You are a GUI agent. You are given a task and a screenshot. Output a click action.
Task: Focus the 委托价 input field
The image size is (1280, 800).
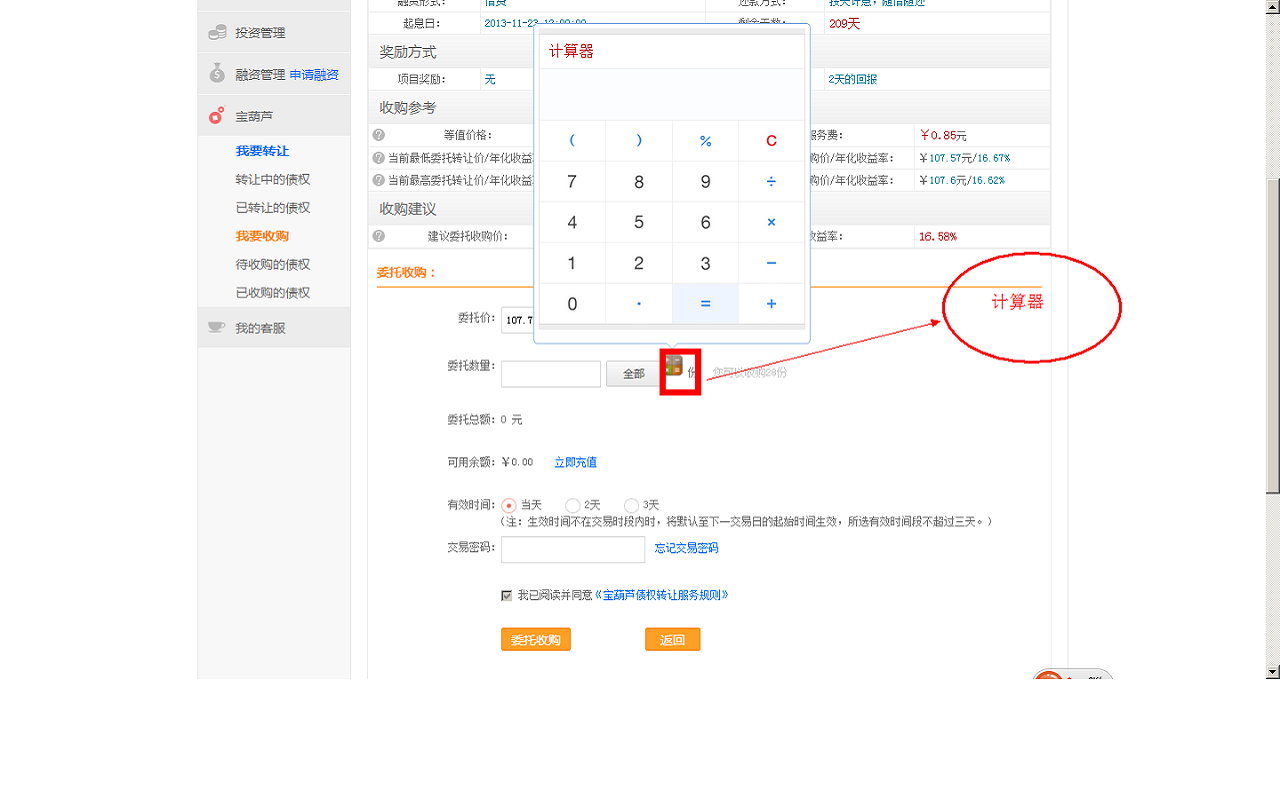click(x=518, y=320)
